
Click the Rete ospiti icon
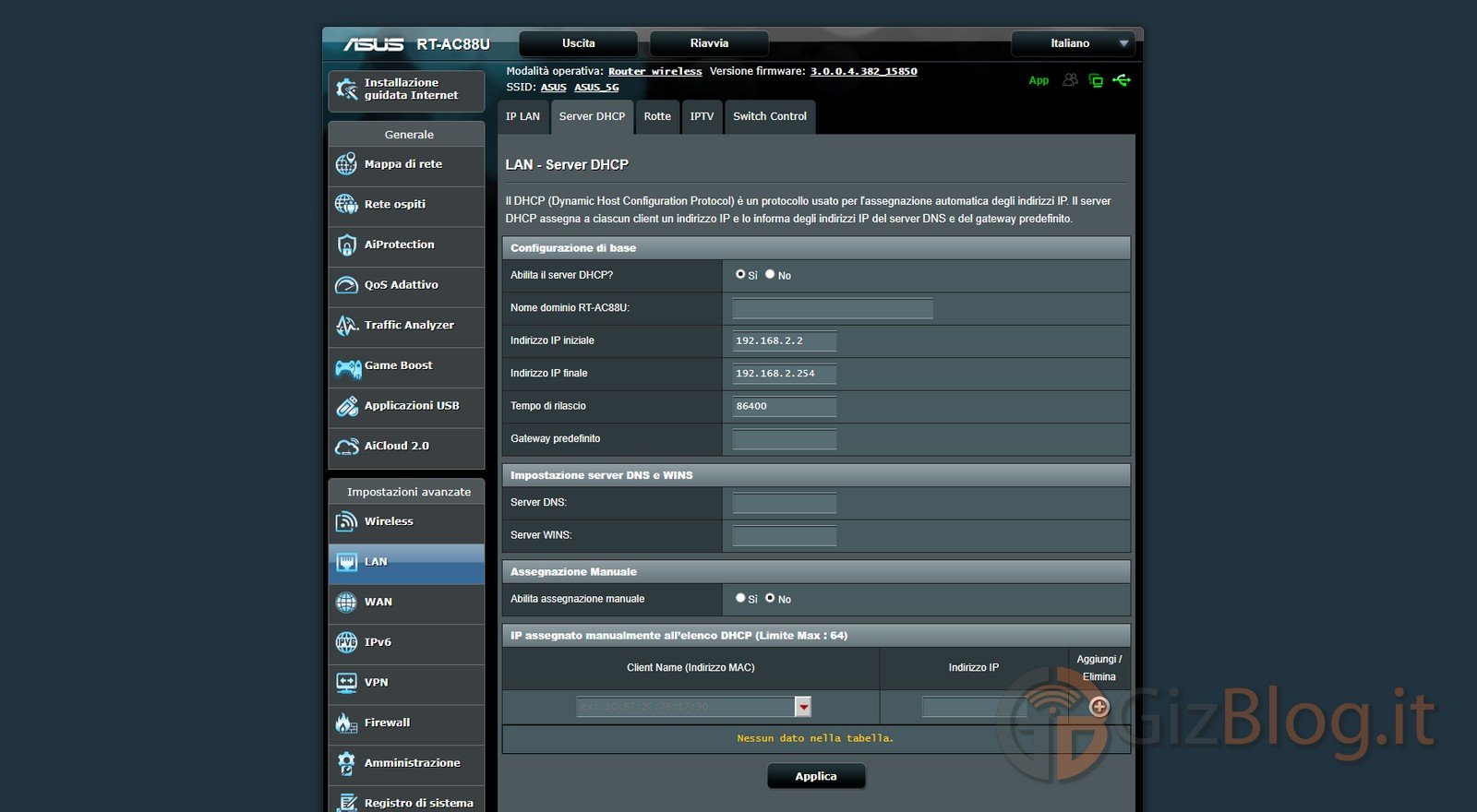point(346,204)
